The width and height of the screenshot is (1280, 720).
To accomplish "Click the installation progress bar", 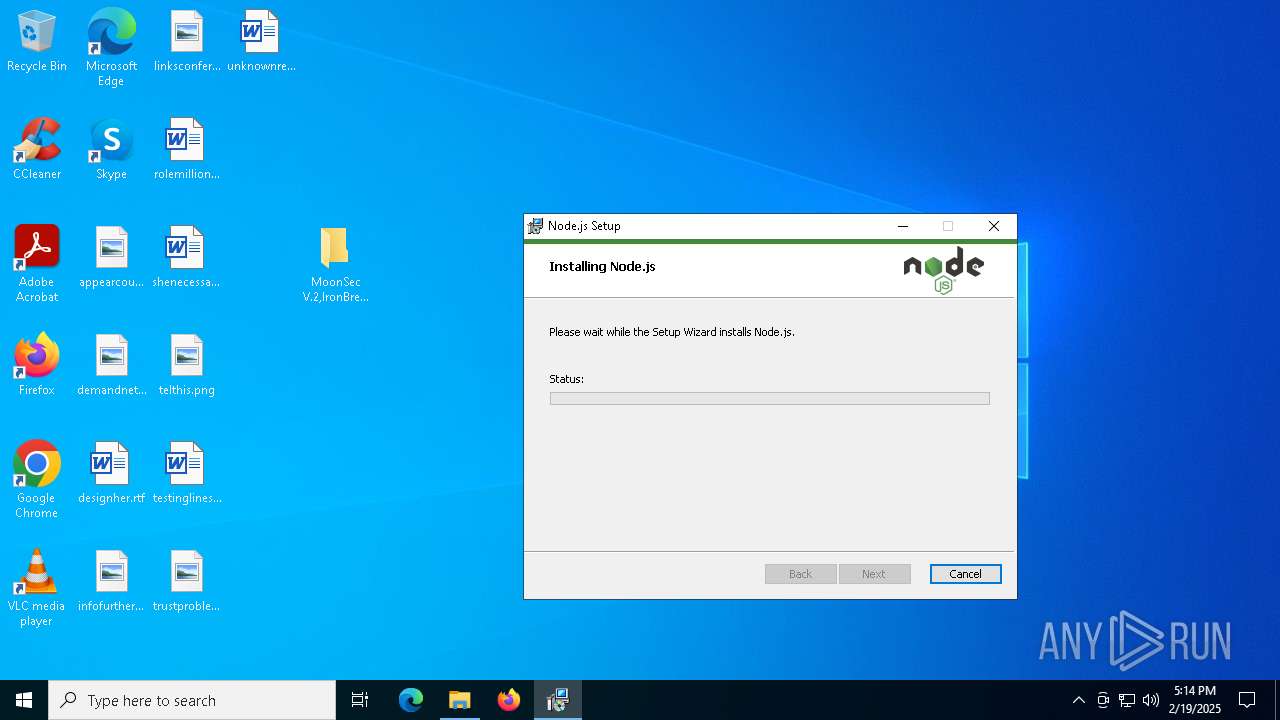I will 770,398.
